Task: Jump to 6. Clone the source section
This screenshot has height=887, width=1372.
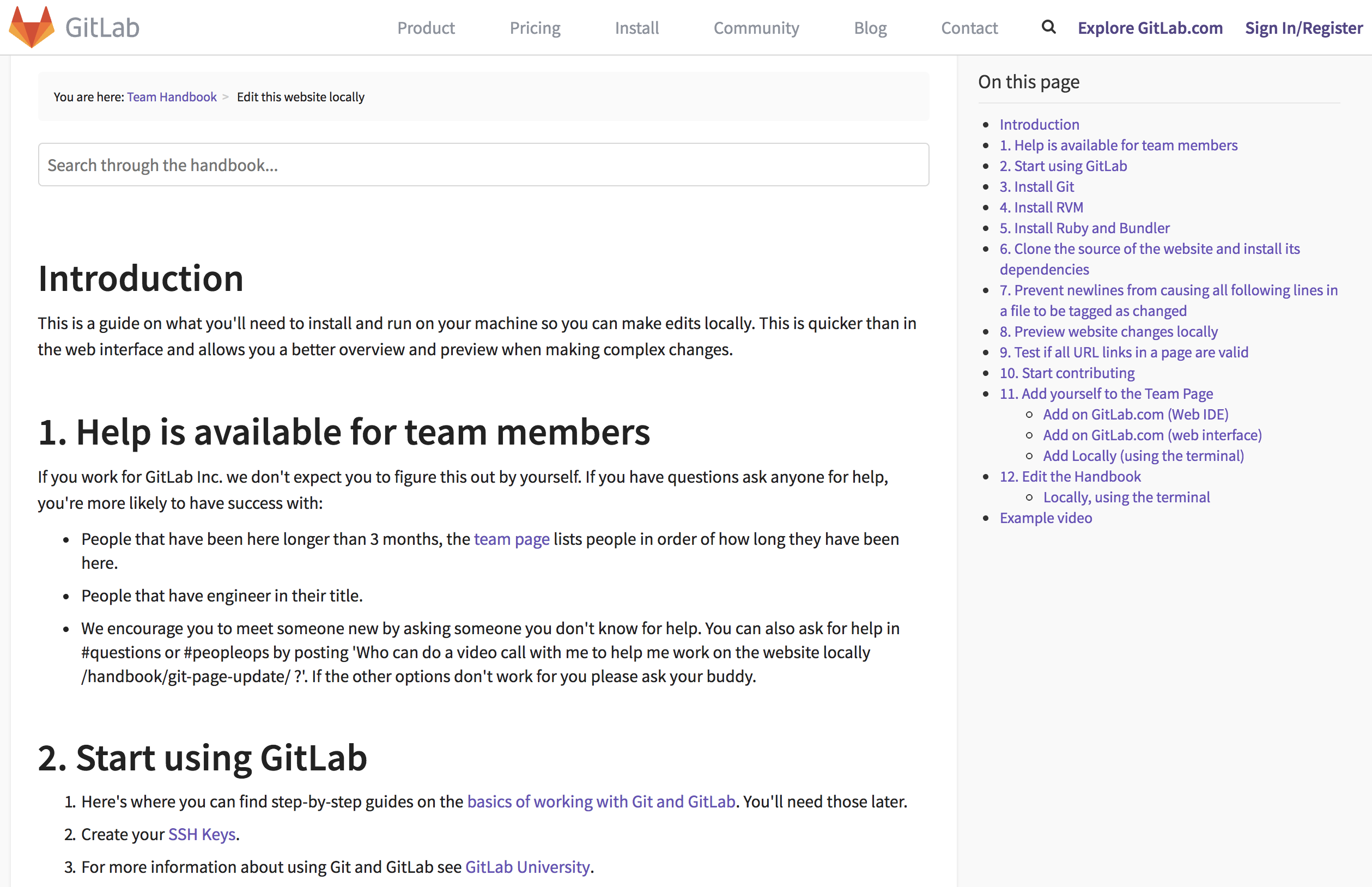Action: point(1149,259)
